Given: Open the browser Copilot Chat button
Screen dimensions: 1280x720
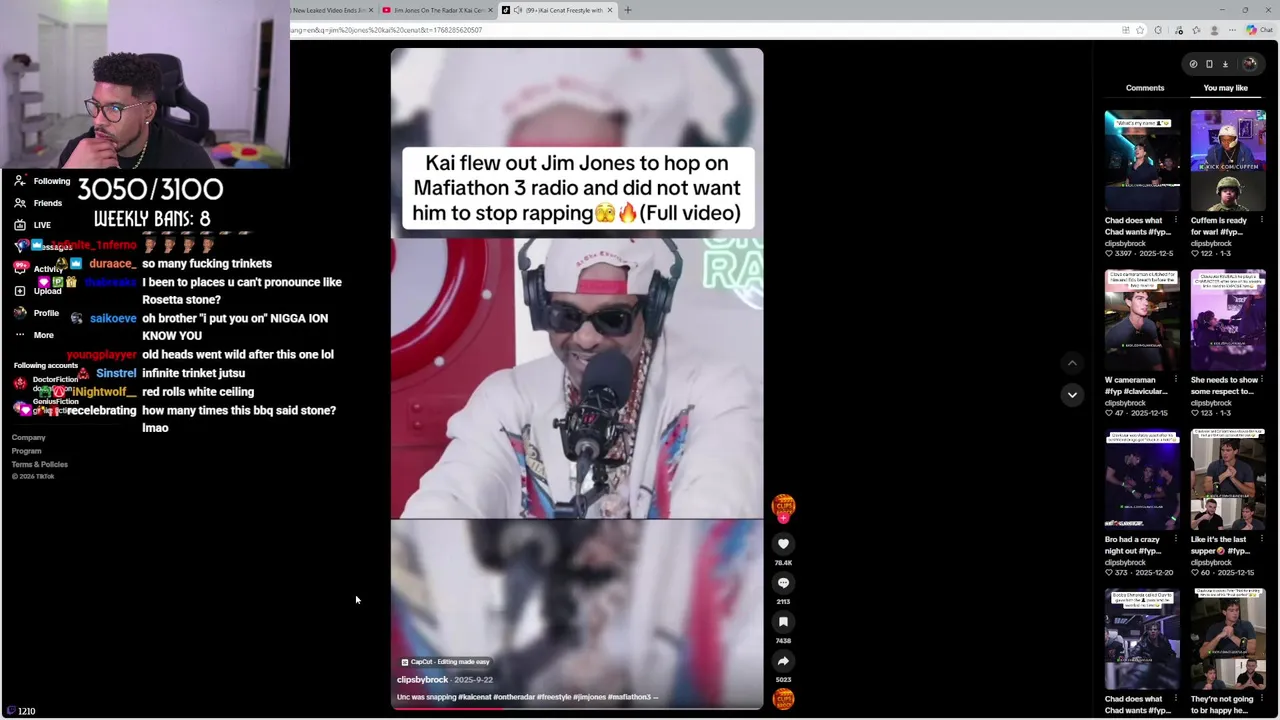Looking at the screenshot, I should coord(1259,30).
